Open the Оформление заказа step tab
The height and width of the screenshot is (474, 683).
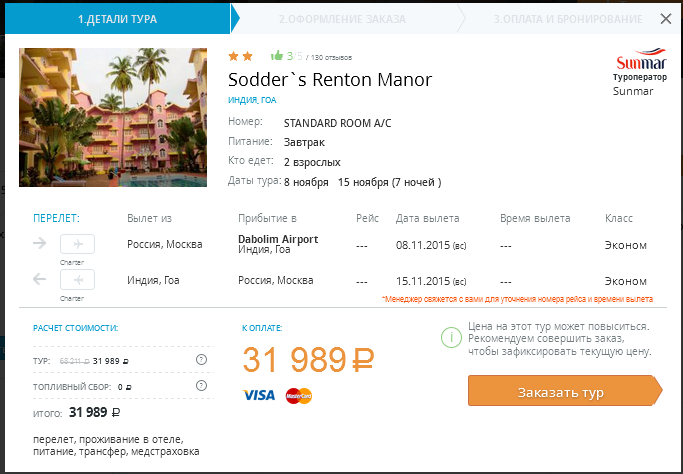(342, 19)
